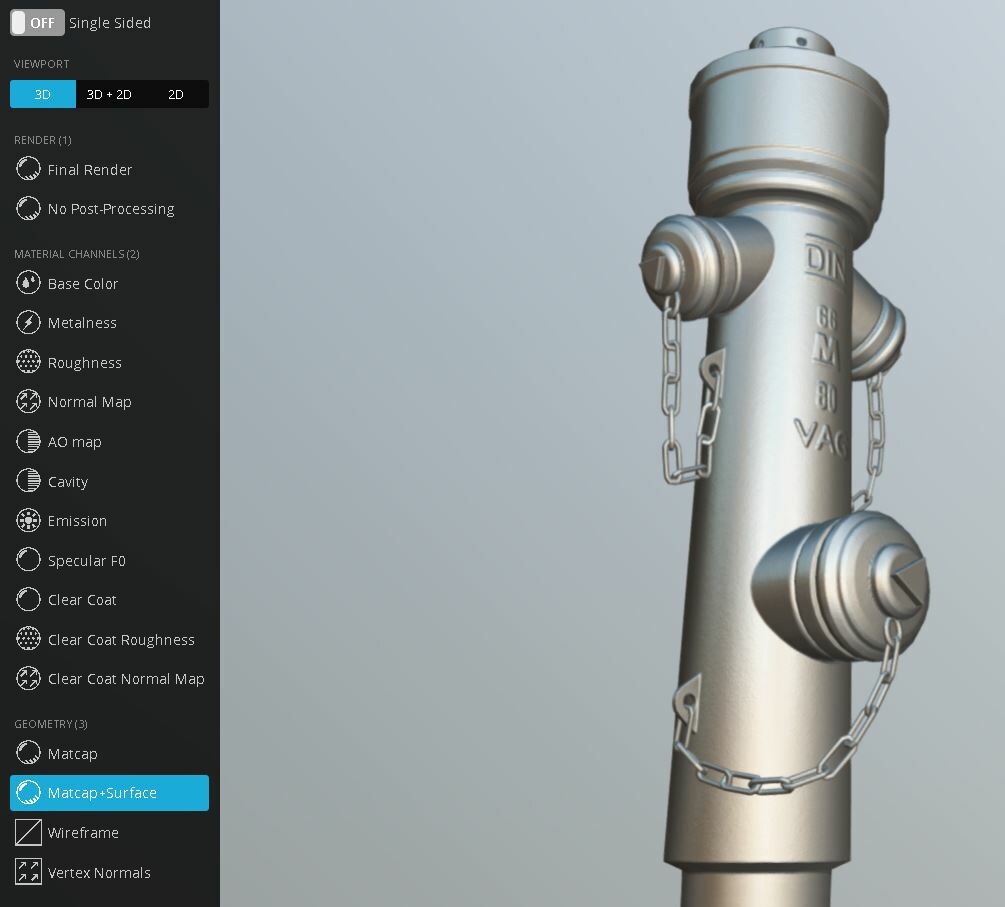Show the Emission channel icon
The width and height of the screenshot is (1005, 907).
pyautogui.click(x=28, y=520)
